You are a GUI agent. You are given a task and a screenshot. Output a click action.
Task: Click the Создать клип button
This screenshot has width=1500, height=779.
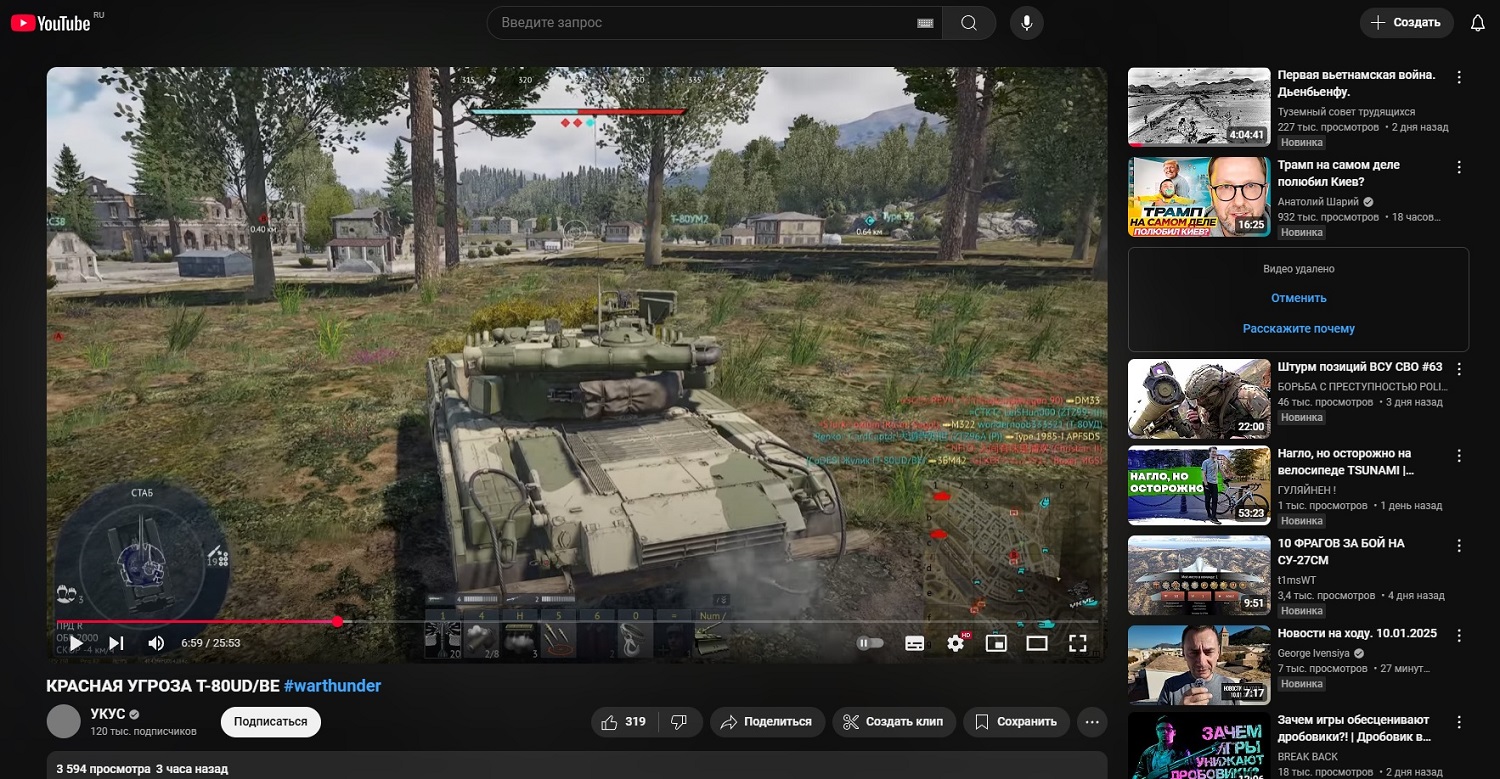(x=893, y=722)
